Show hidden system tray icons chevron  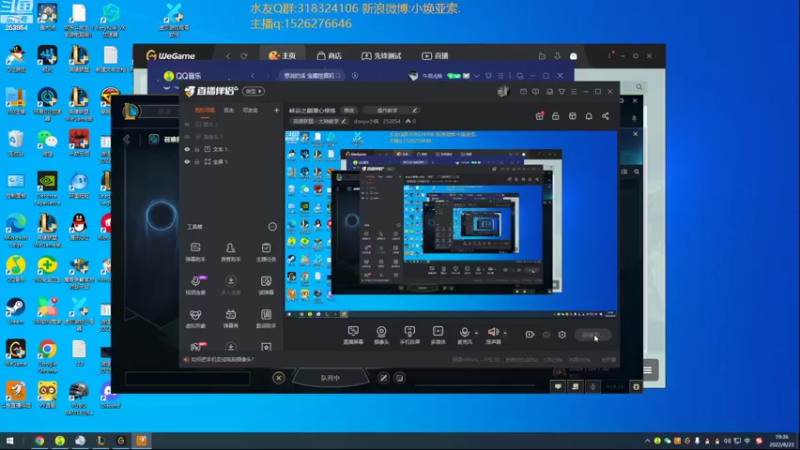pyautogui.click(x=647, y=440)
